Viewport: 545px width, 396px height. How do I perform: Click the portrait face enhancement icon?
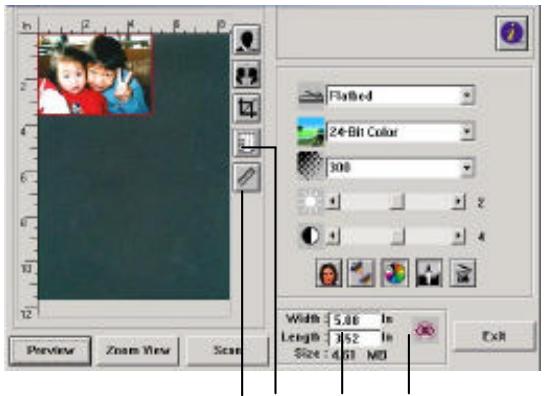[x=328, y=273]
